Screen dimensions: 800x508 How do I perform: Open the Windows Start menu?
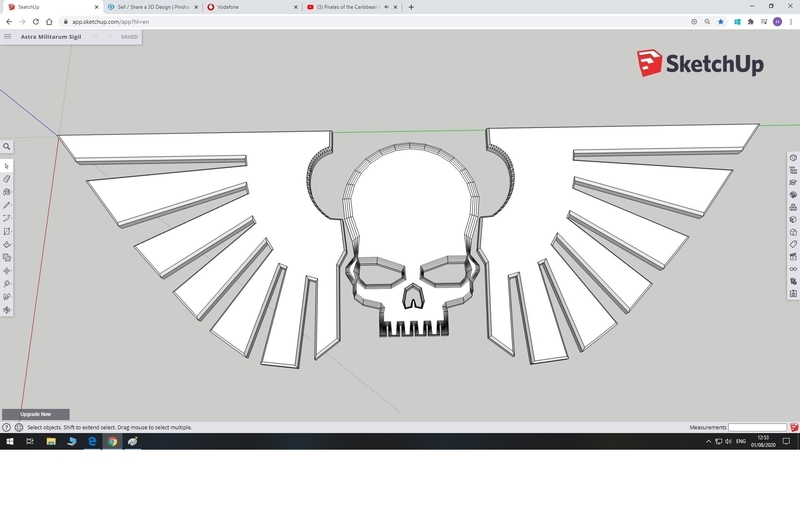10,441
